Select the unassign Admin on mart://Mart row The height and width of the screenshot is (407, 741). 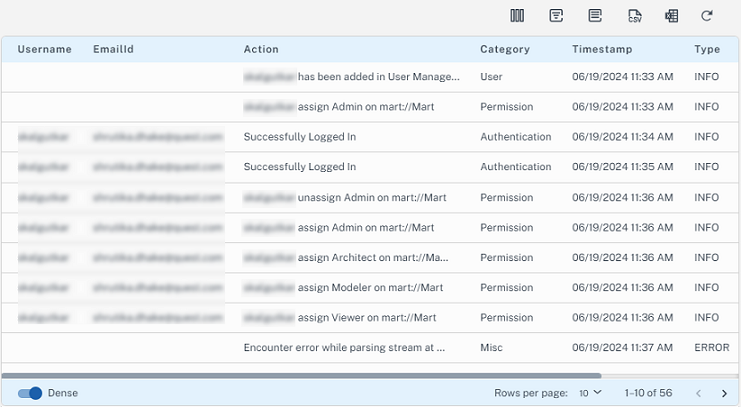[x=366, y=198]
